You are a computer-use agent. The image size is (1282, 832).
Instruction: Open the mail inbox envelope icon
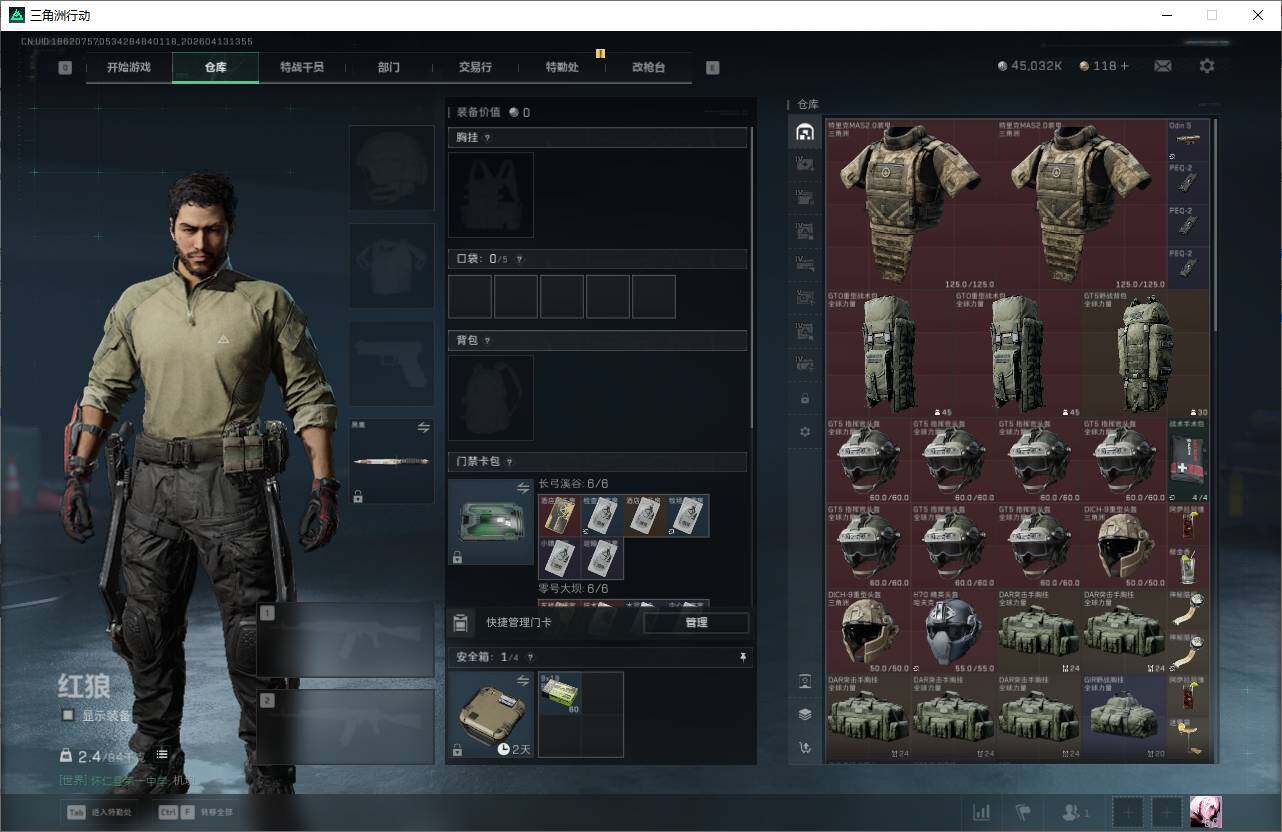pyautogui.click(x=1163, y=66)
